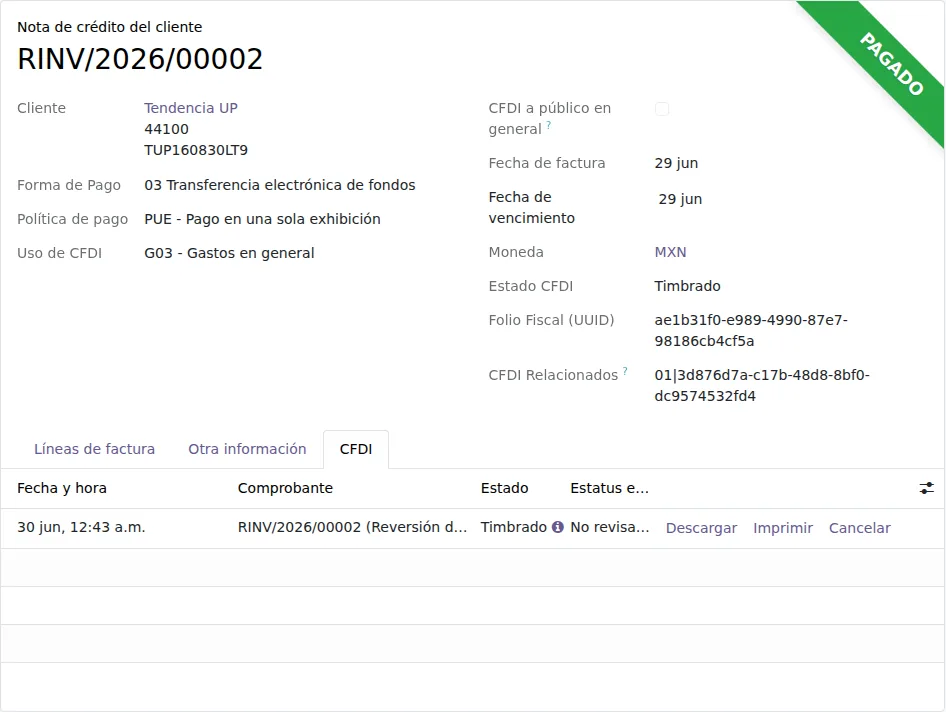Select the G03 - Gastos en general value
This screenshot has height=712, width=946.
229,253
